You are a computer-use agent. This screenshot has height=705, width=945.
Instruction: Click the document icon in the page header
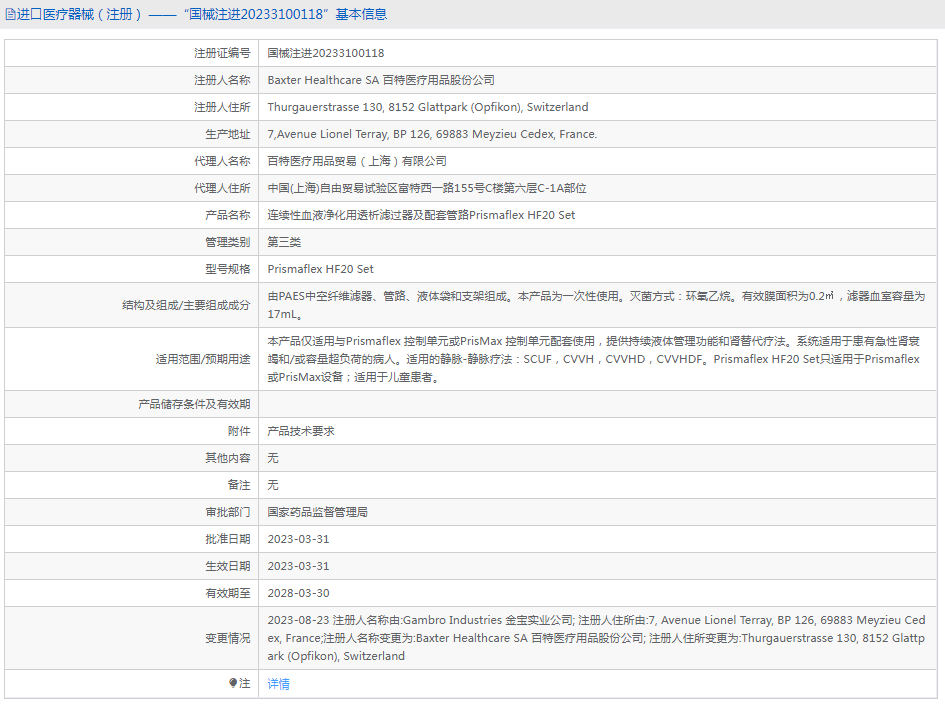(x=10, y=14)
